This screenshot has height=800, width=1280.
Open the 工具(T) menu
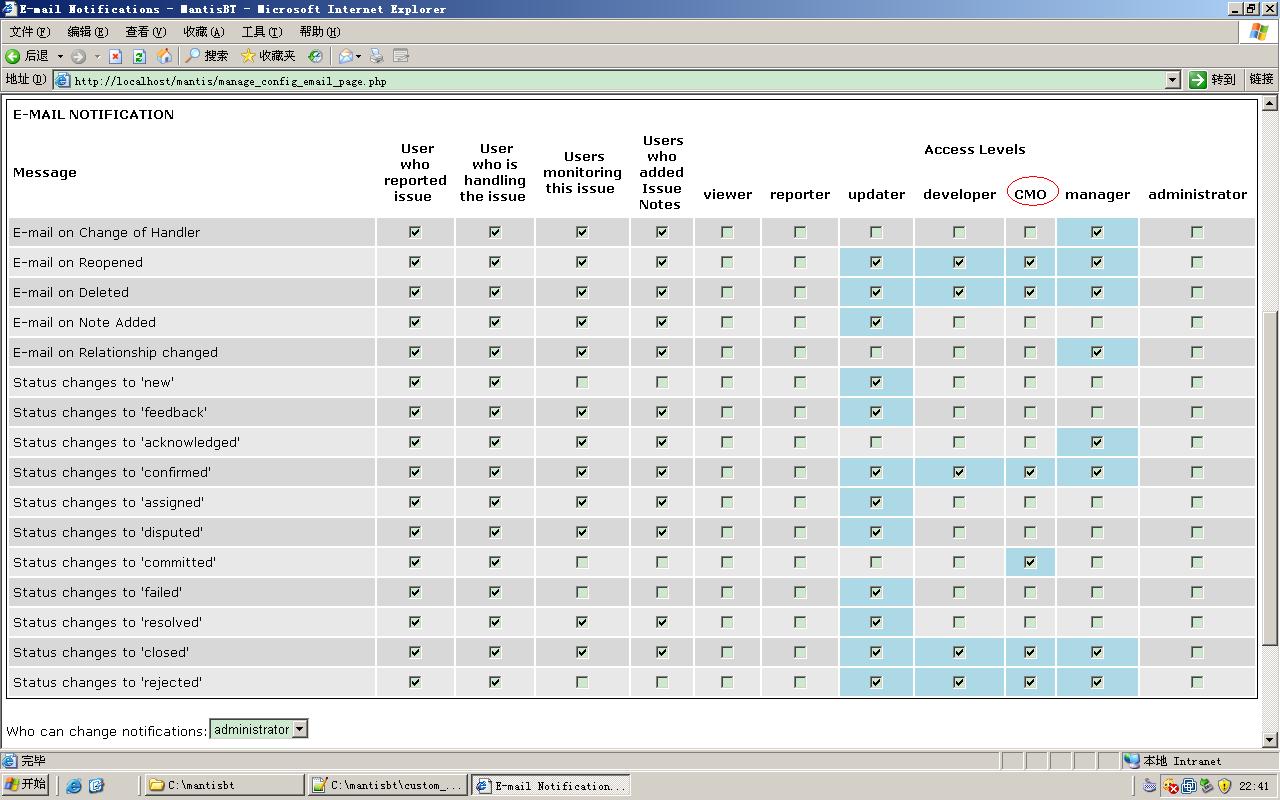(261, 32)
